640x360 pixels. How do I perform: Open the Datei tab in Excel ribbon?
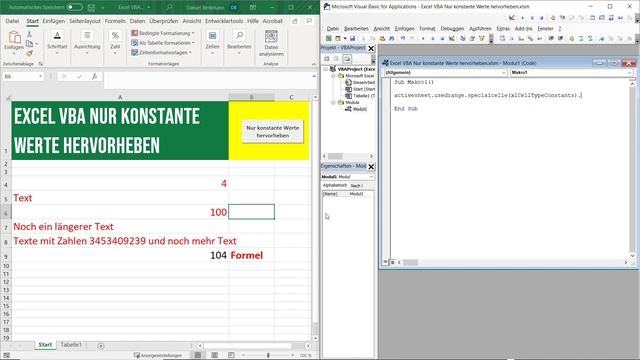[12, 21]
